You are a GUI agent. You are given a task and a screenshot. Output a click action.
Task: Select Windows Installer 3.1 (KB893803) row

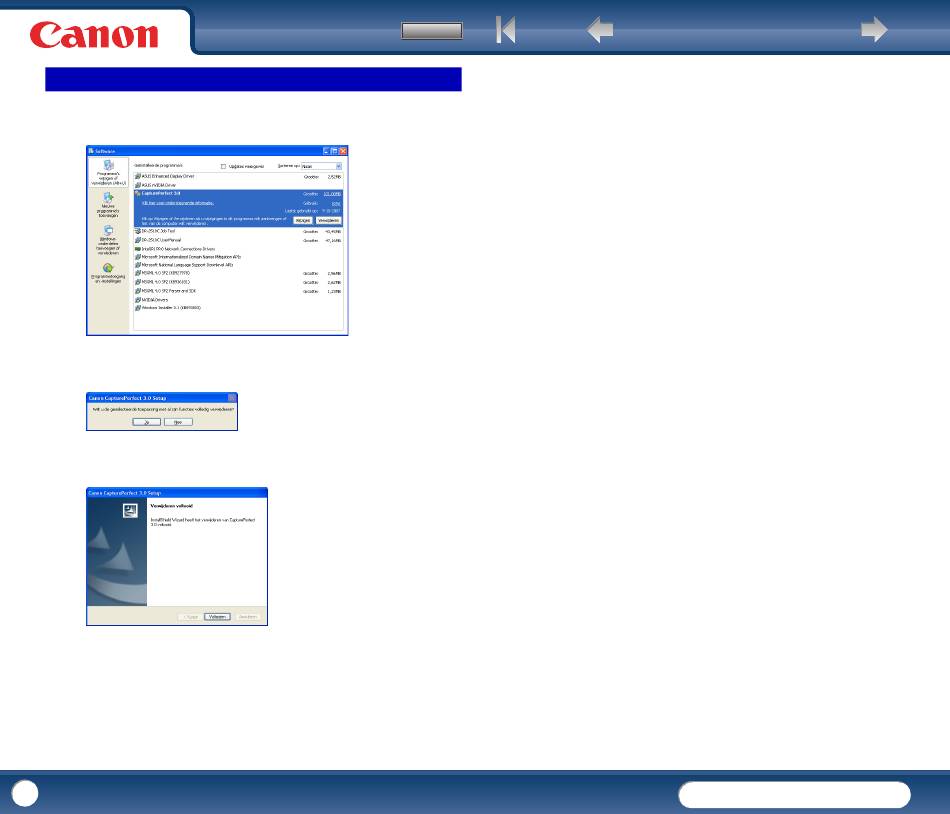coord(238,308)
